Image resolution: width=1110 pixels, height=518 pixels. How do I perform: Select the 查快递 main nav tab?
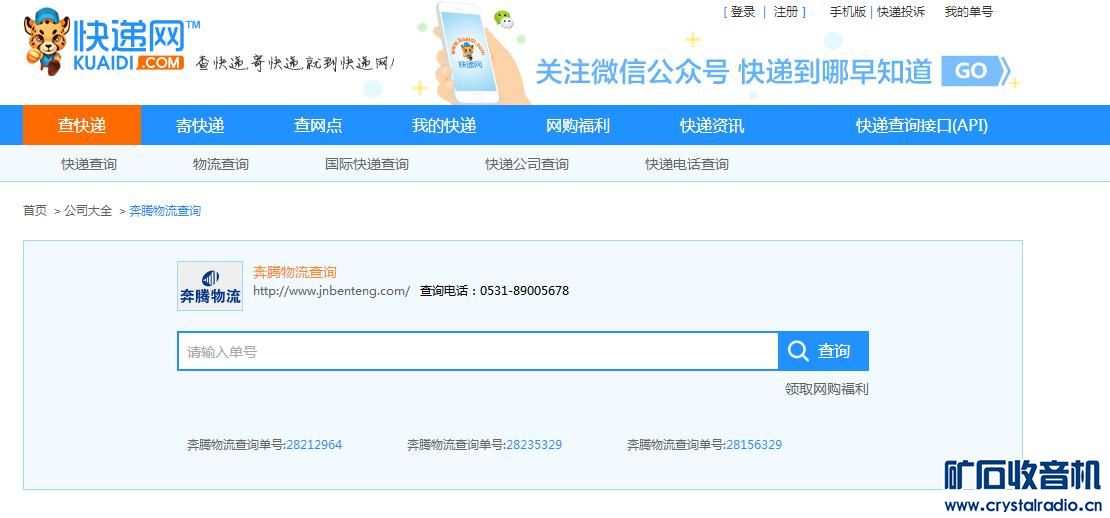(82, 125)
